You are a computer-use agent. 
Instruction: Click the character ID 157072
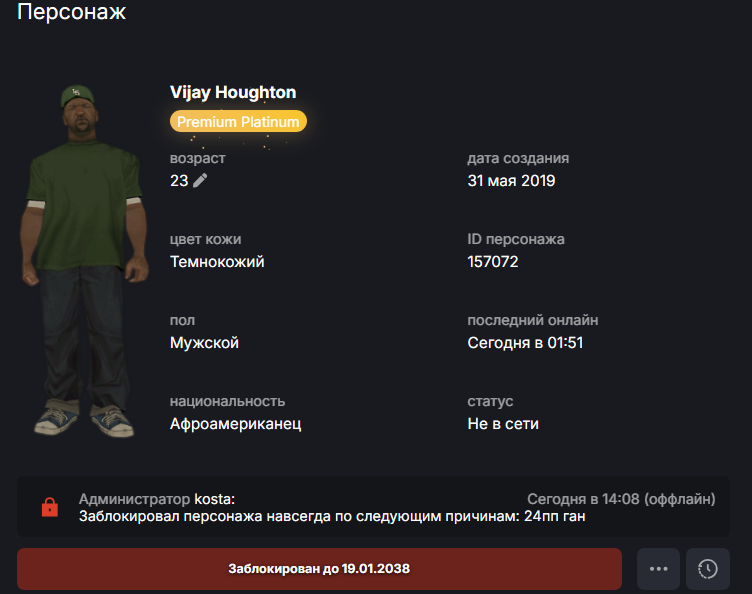click(493, 262)
